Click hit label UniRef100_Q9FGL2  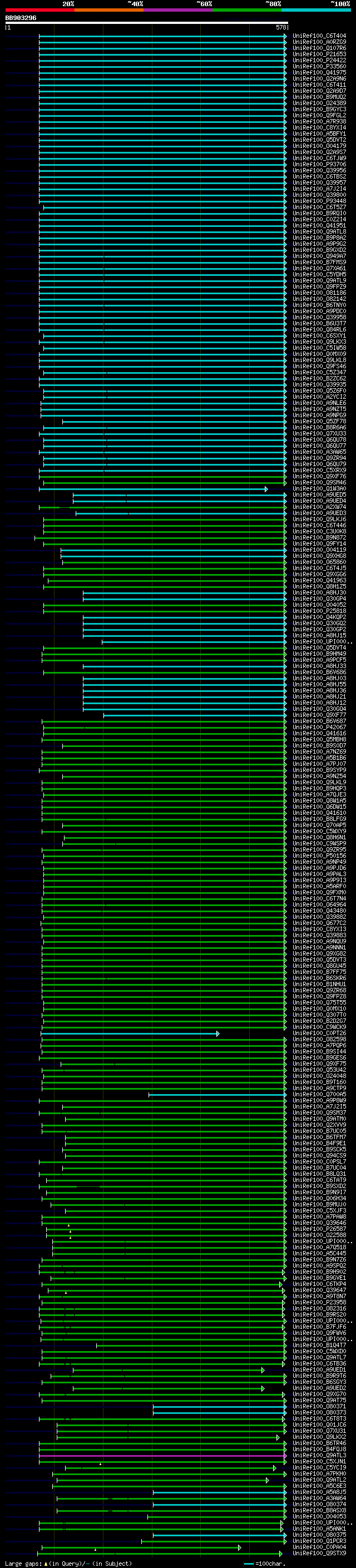[319, 115]
